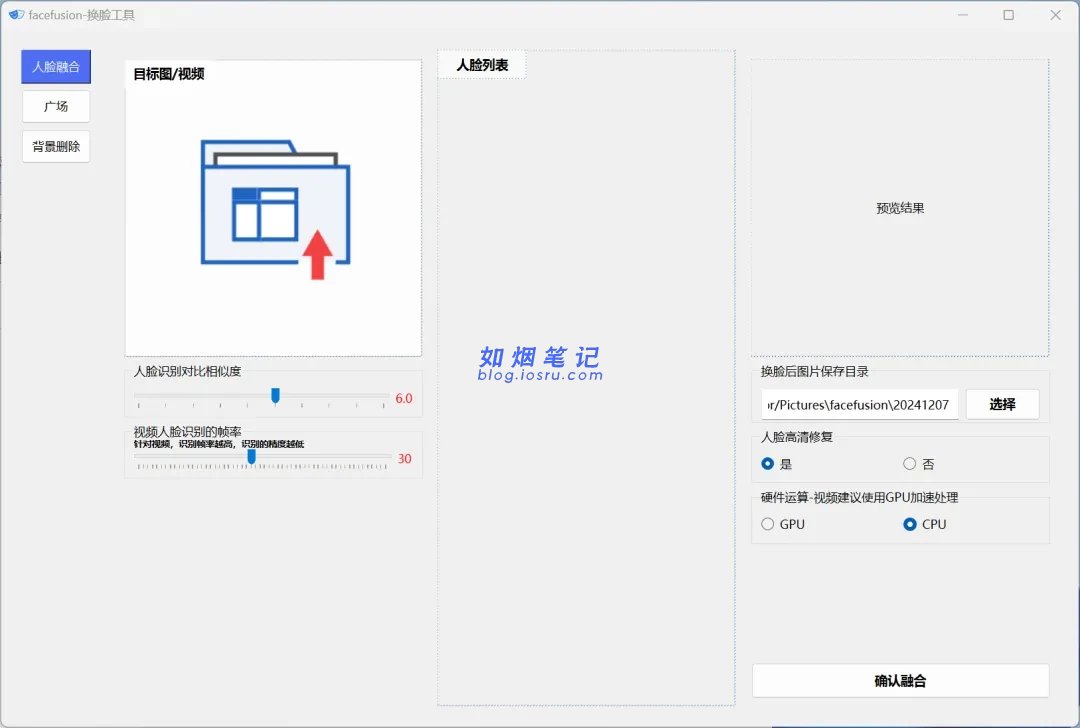
Task: Select 是 for 人脸高清修复
Action: pyautogui.click(x=768, y=464)
